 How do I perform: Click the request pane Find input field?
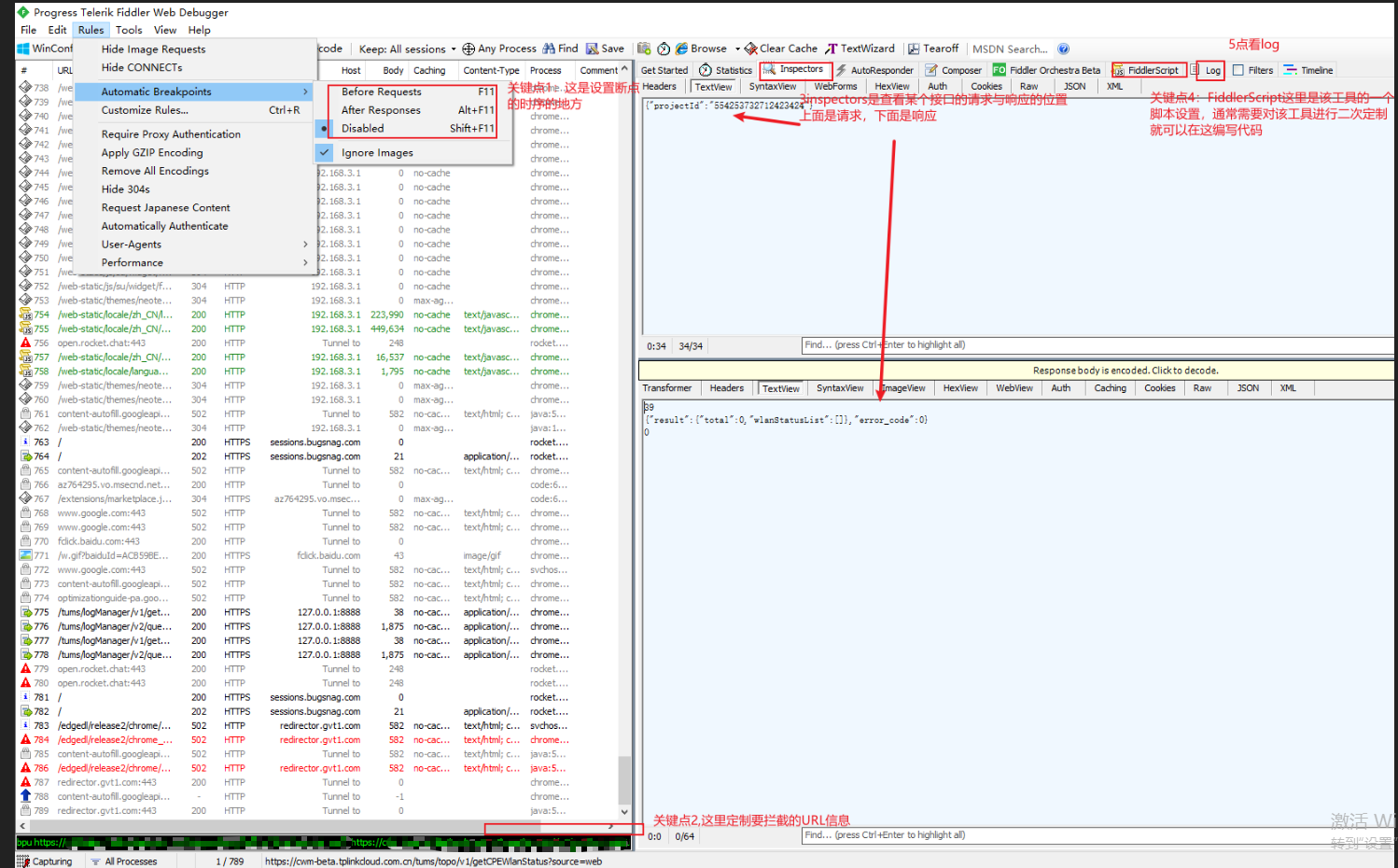(x=1097, y=345)
